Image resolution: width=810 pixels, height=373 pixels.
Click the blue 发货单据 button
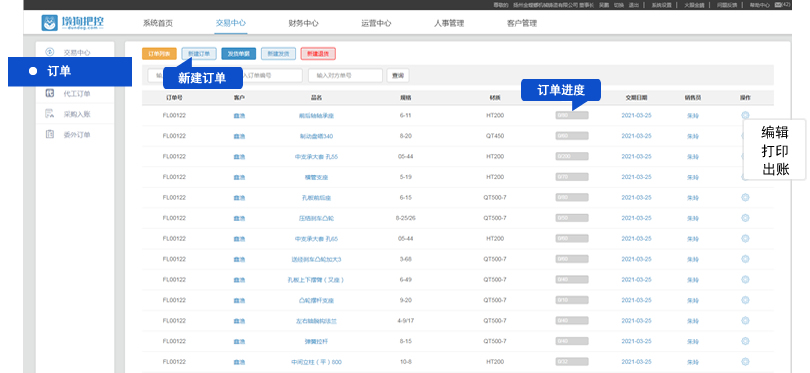point(239,54)
